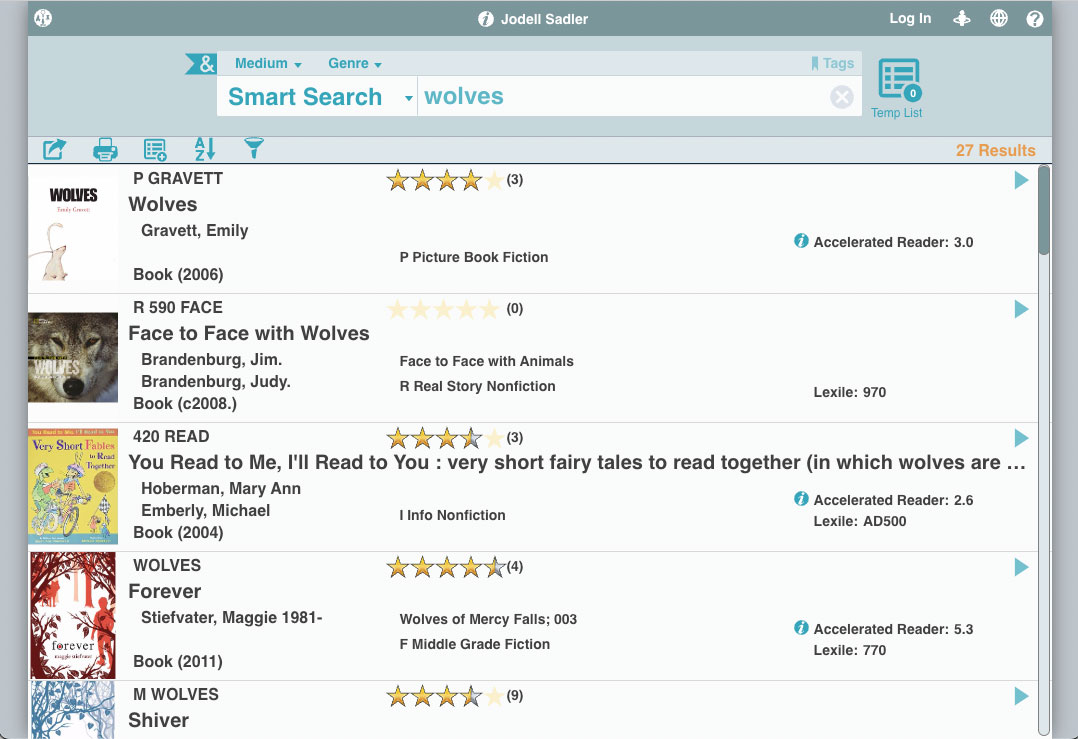This screenshot has width=1078, height=739.
Task: Click the Face to Face with Animals series
Action: point(486,361)
